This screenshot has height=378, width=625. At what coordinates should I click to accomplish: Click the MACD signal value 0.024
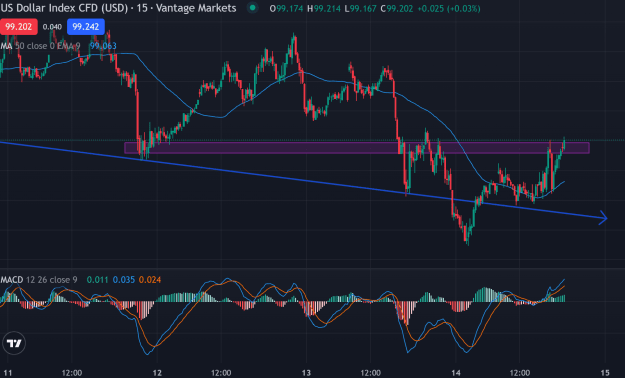(x=150, y=280)
